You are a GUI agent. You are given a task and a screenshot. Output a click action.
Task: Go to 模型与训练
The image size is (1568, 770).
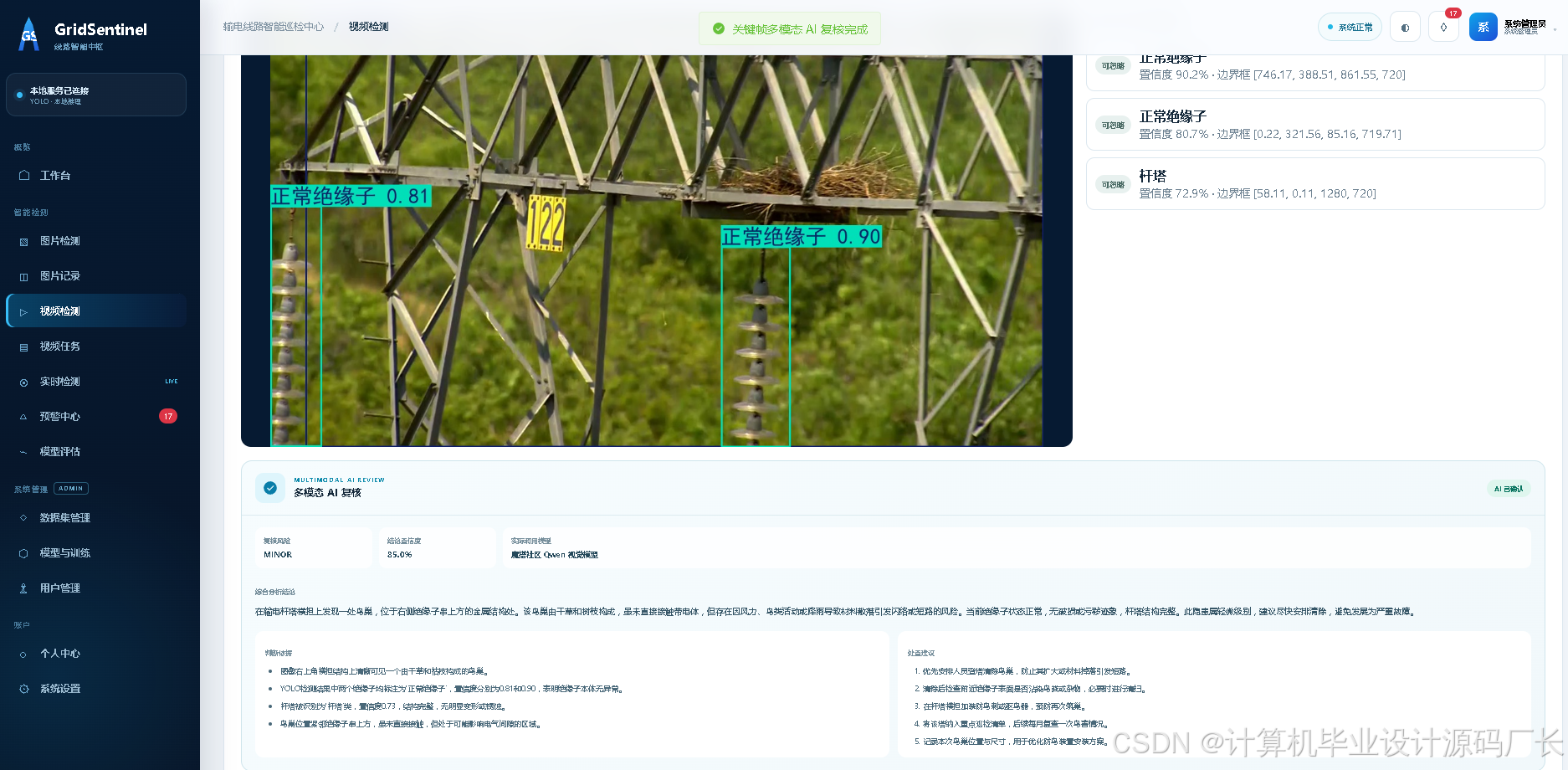click(96, 553)
